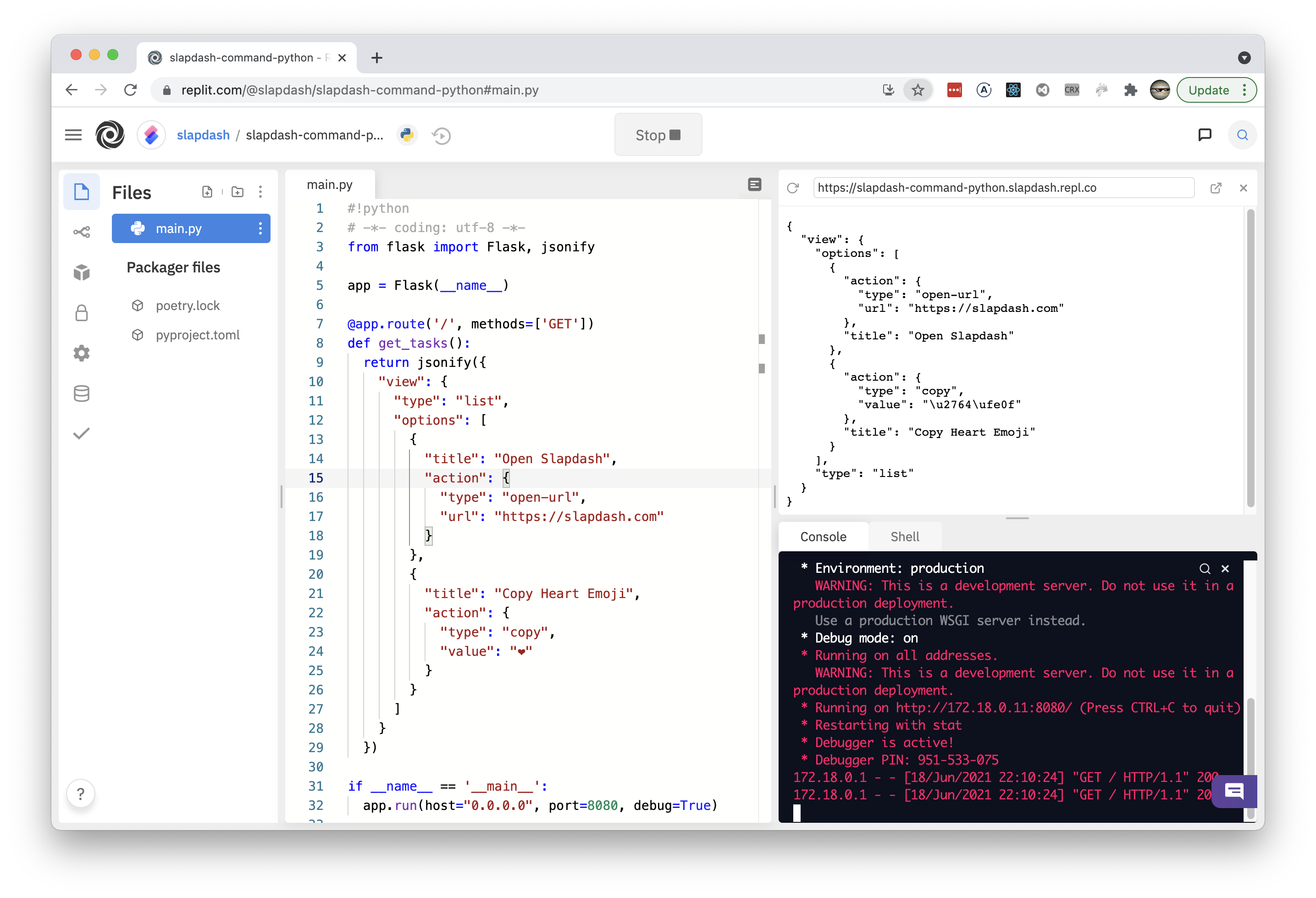Open webview in new tab

point(1215,188)
